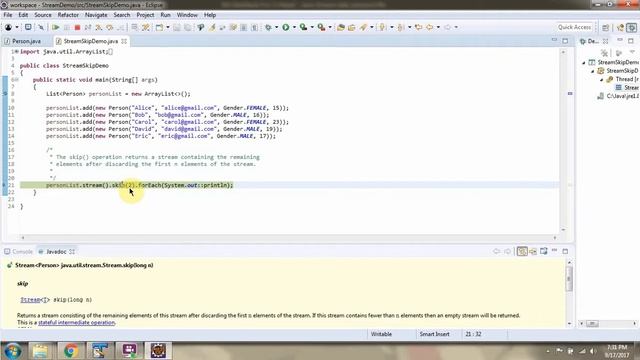Image resolution: width=640 pixels, height=360 pixels.
Task: Open the Navigate menu
Action: [96, 15]
